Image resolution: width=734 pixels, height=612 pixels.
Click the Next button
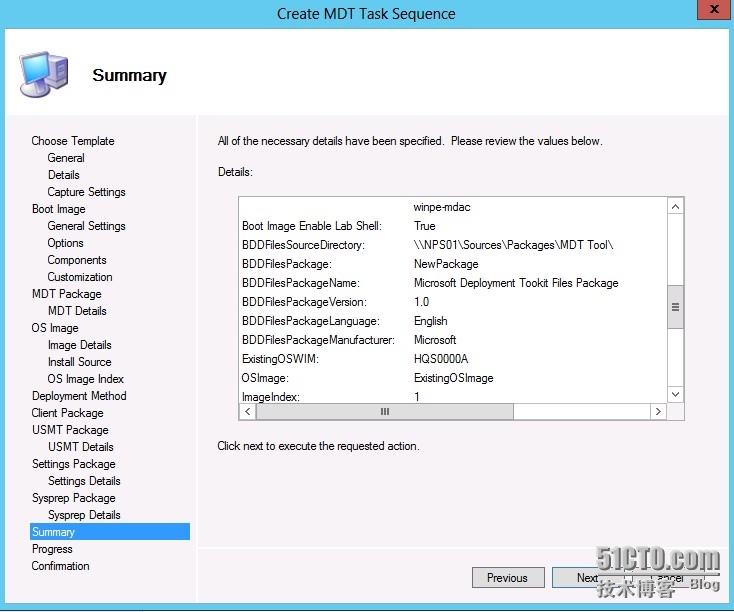[x=587, y=578]
